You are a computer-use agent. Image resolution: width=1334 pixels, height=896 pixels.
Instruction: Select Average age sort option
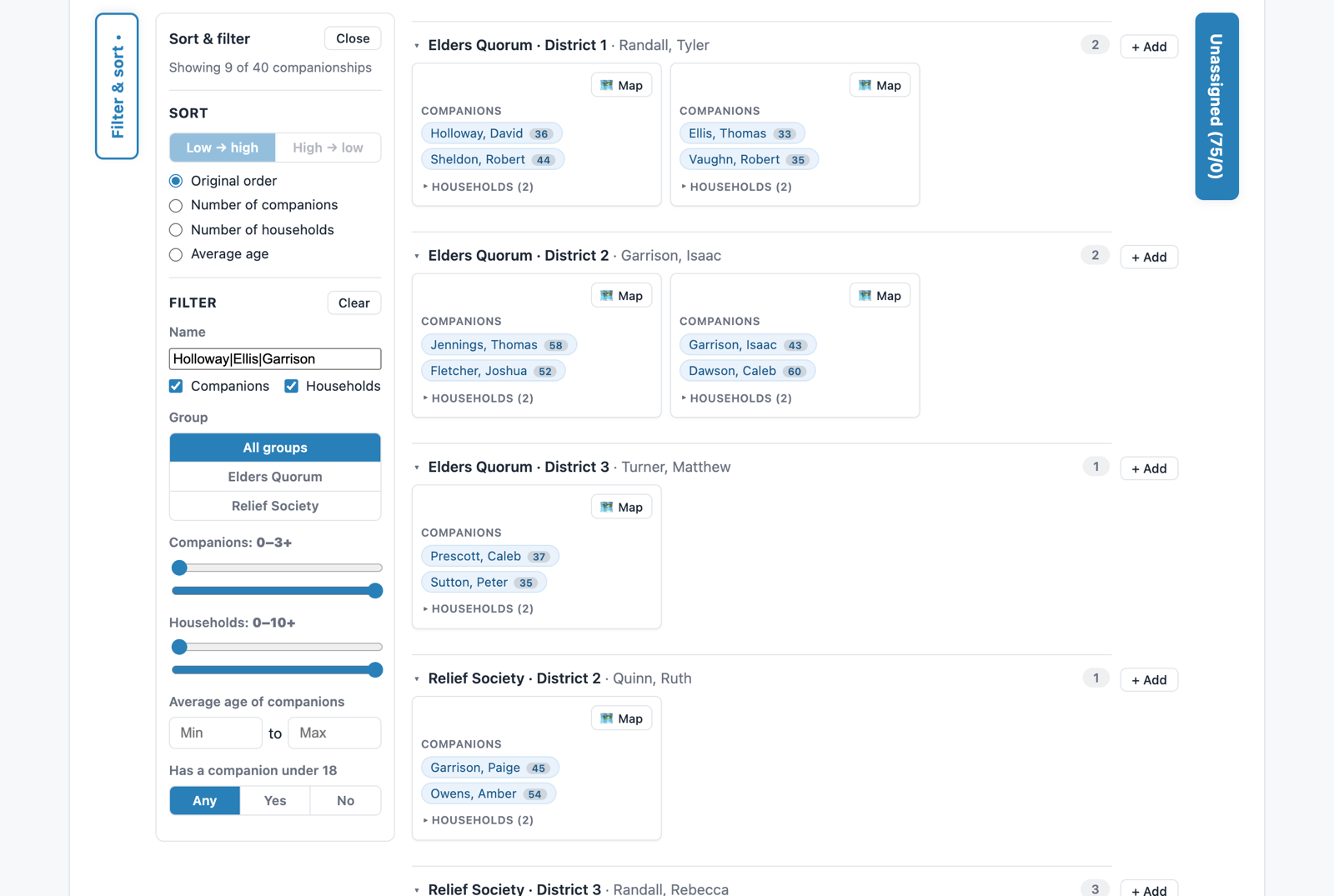(176, 254)
